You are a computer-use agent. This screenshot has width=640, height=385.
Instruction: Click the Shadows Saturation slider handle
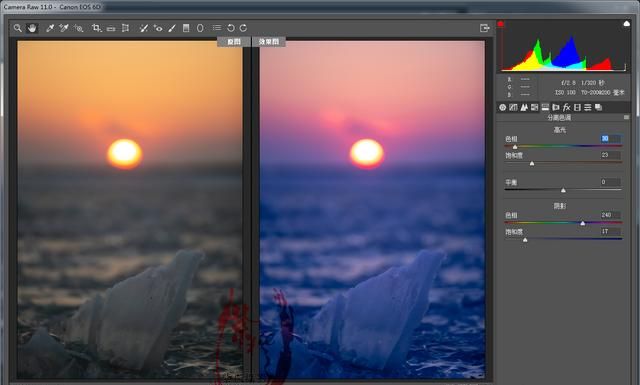point(525,240)
